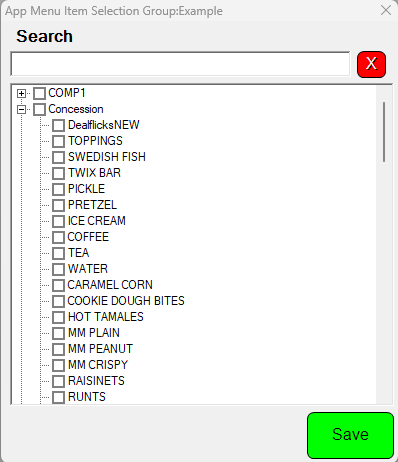Toggle the PICKLE checkbox

pyautogui.click(x=59, y=189)
